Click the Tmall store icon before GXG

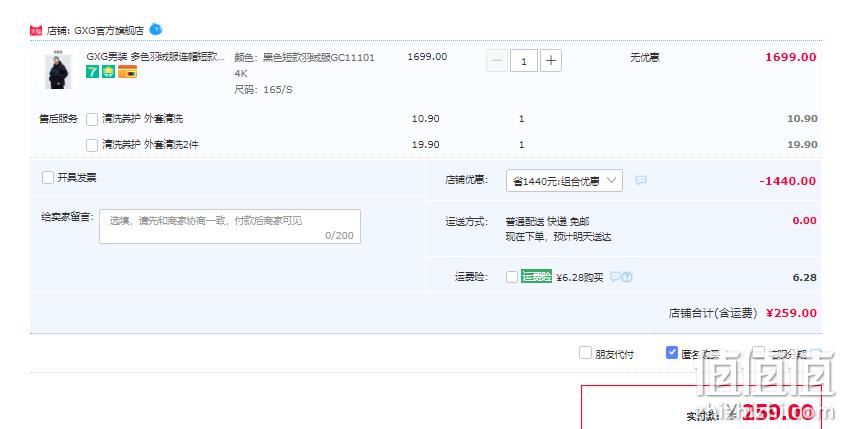click(x=36, y=31)
